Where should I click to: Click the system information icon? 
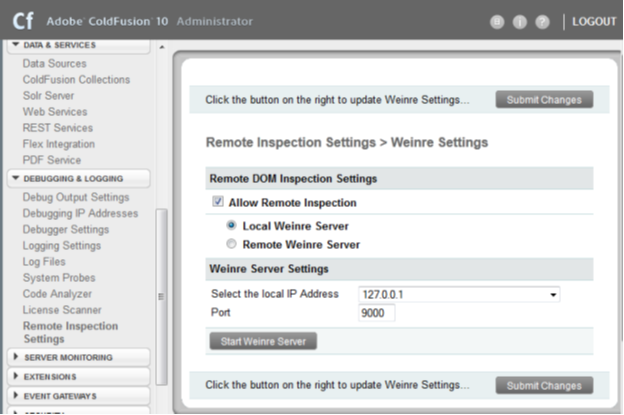pyautogui.click(x=519, y=22)
